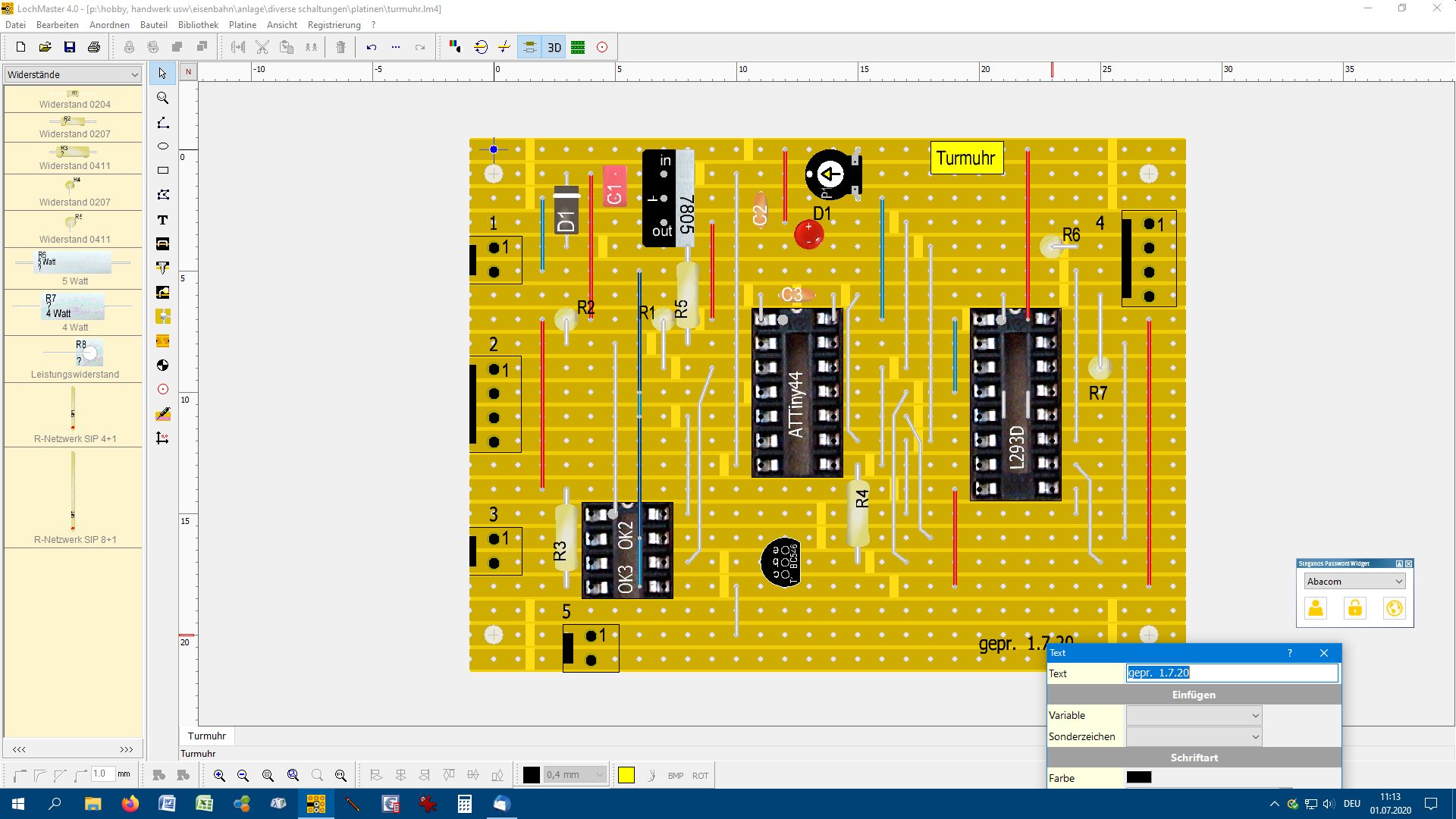
Task: Open the Registrierung menu
Action: (x=334, y=25)
